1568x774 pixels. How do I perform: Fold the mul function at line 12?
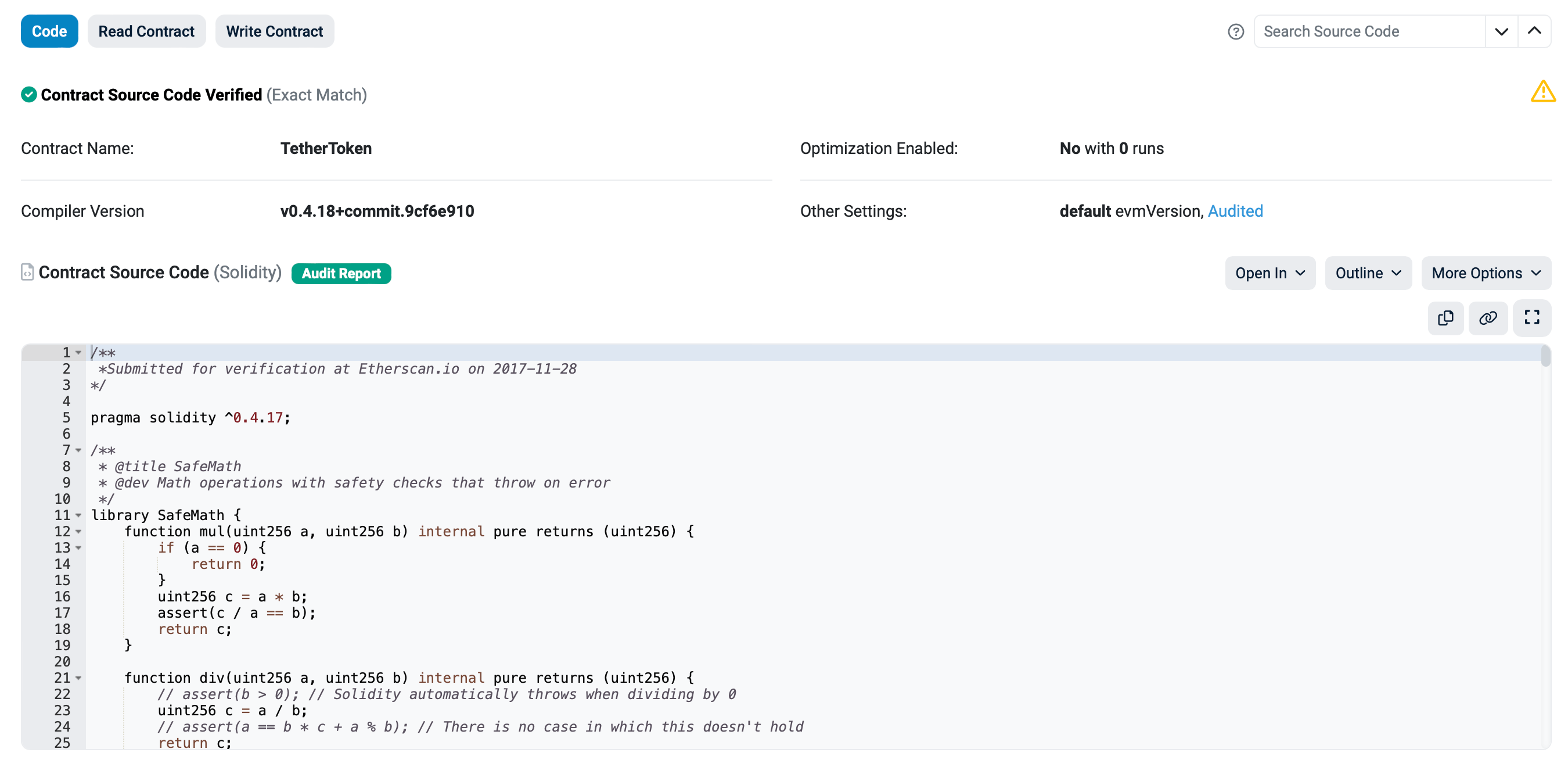point(78,532)
